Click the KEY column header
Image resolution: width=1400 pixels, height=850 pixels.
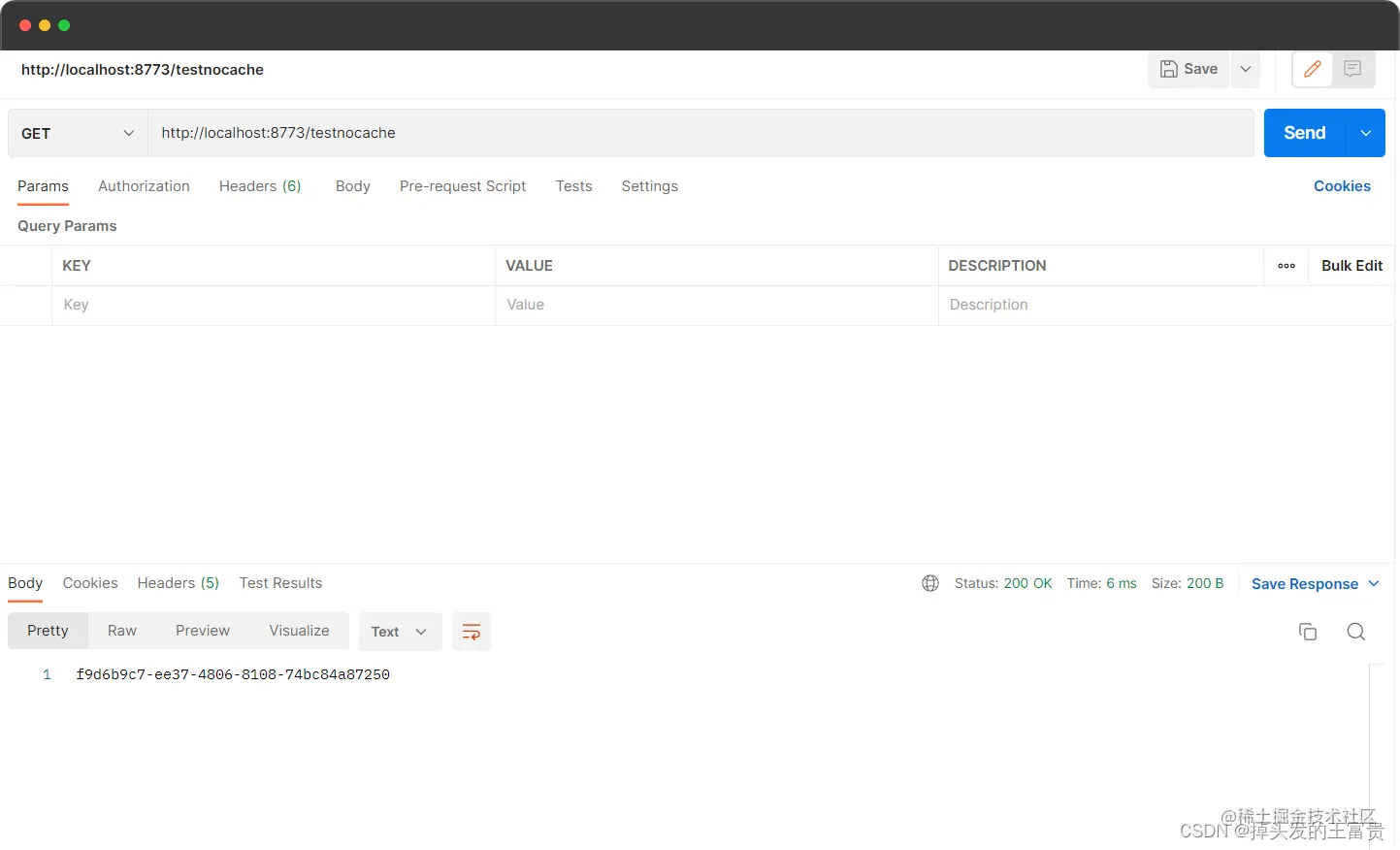point(77,266)
